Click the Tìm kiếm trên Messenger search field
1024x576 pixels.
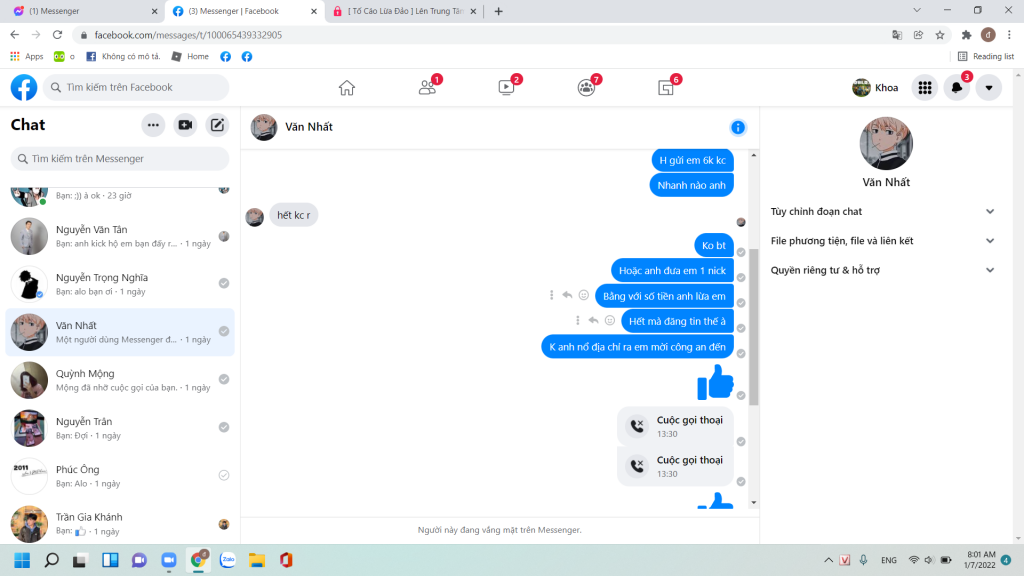tap(120, 159)
